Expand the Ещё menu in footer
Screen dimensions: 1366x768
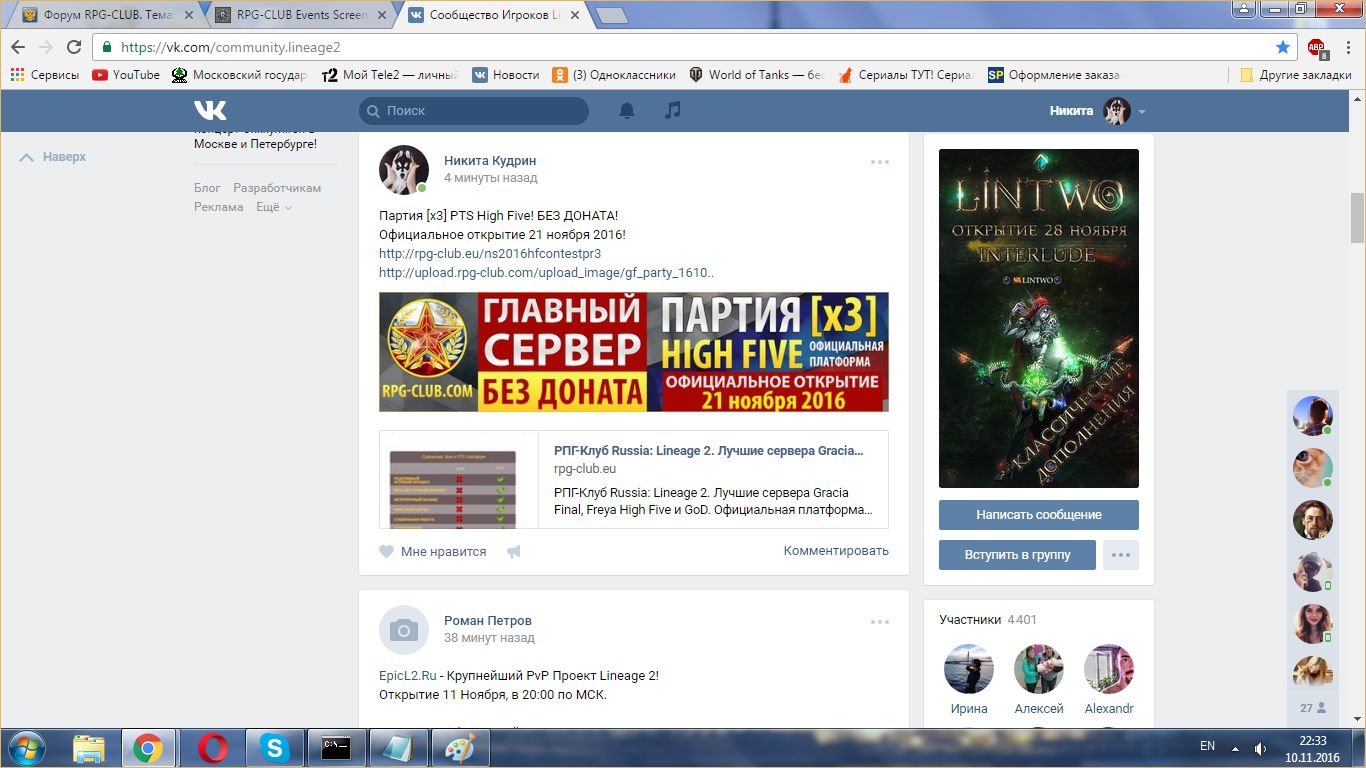pos(274,207)
